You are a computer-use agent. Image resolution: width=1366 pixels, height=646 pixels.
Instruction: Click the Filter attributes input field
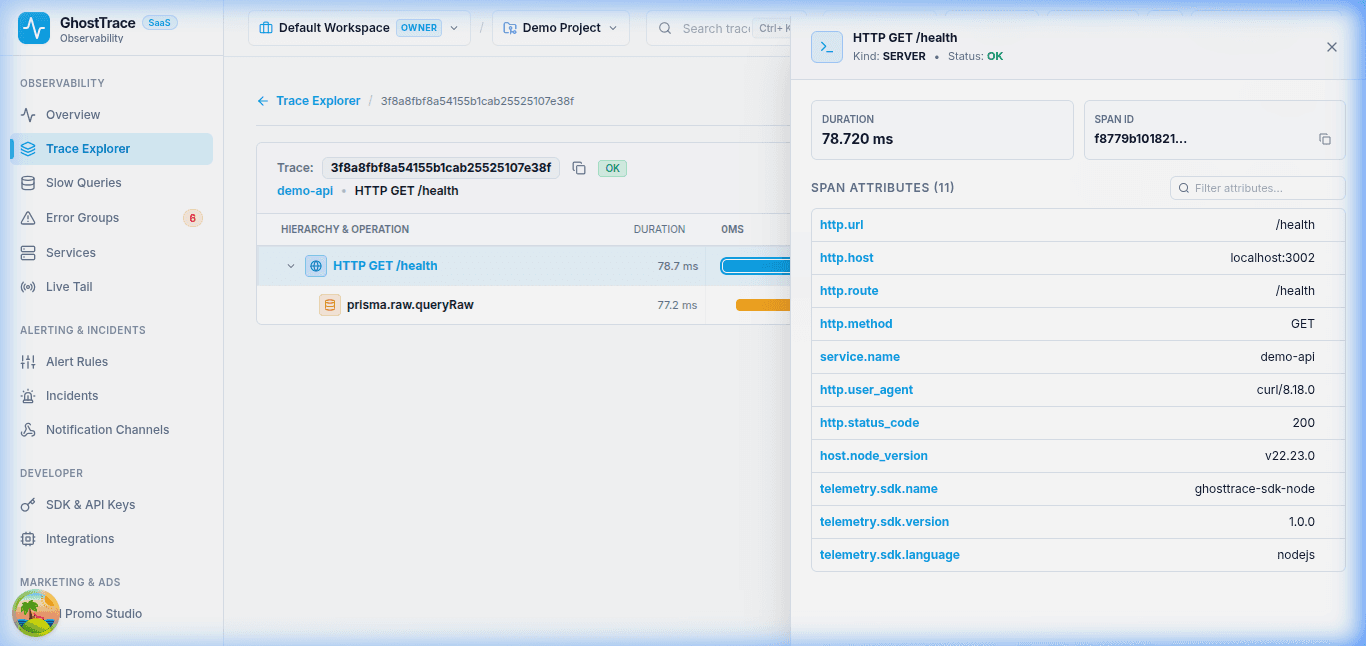click(x=1258, y=188)
